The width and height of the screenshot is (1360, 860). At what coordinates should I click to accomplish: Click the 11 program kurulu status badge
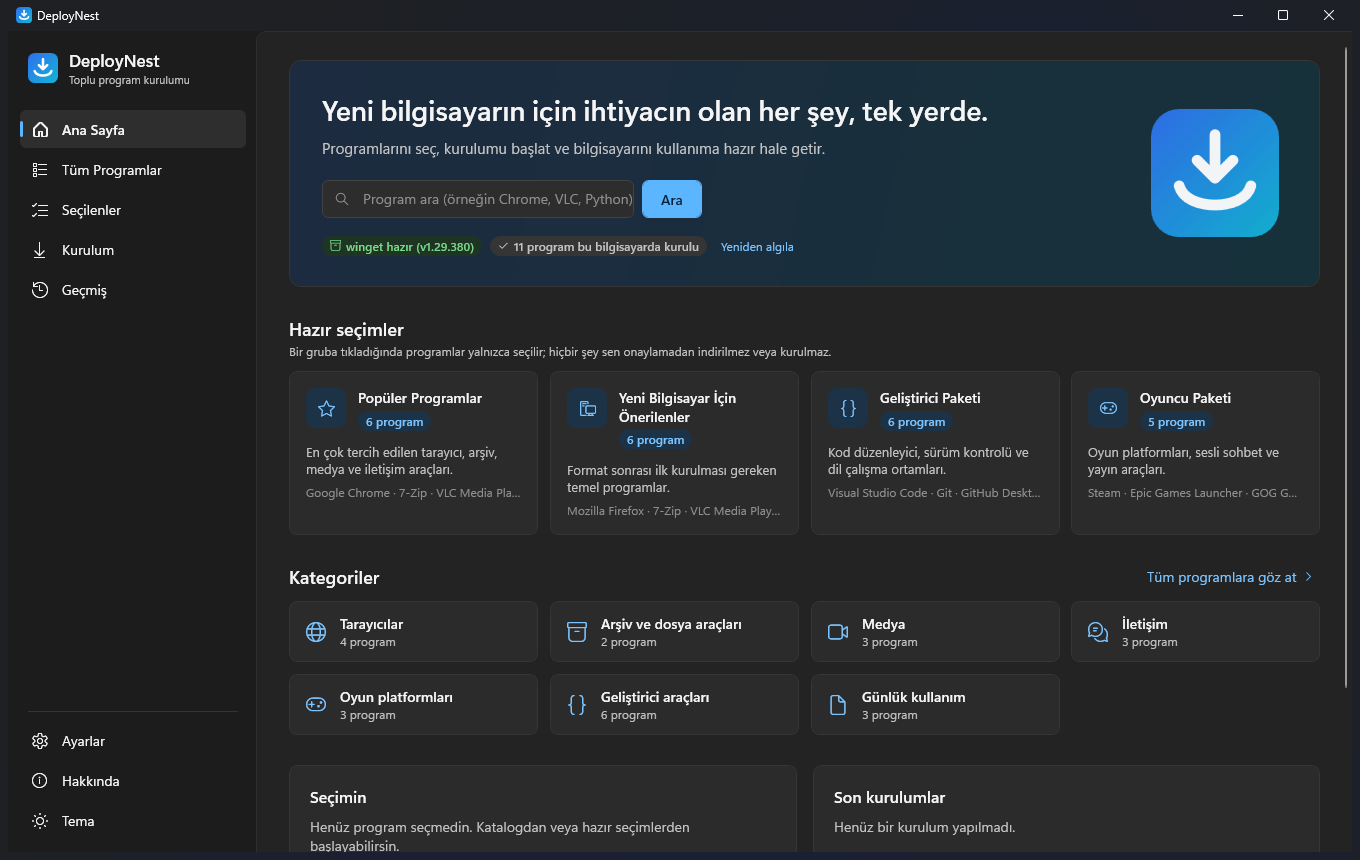[x=598, y=246]
